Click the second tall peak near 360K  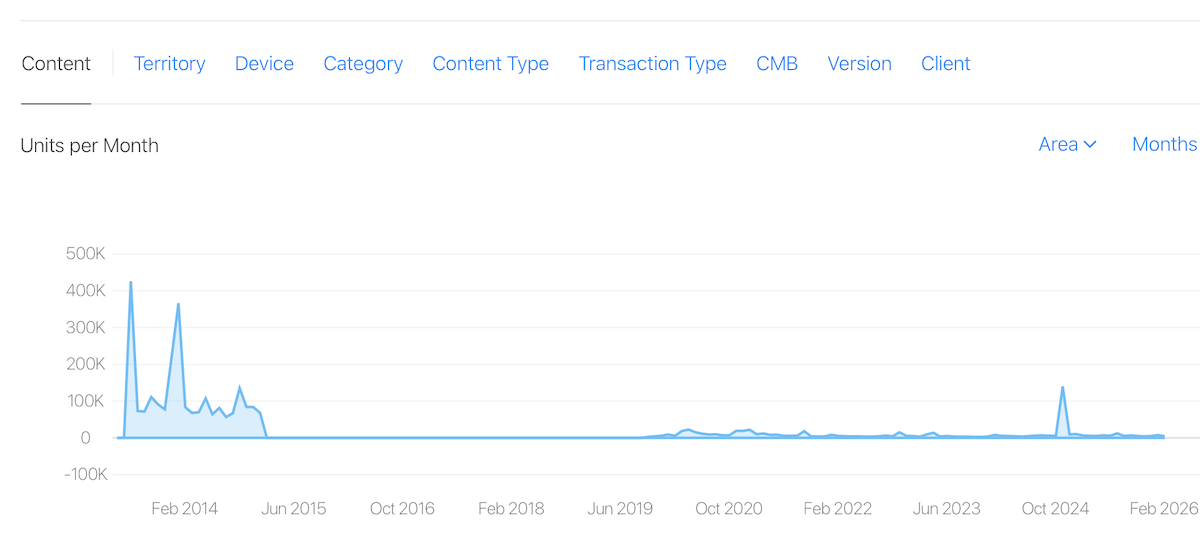pyautogui.click(x=178, y=305)
